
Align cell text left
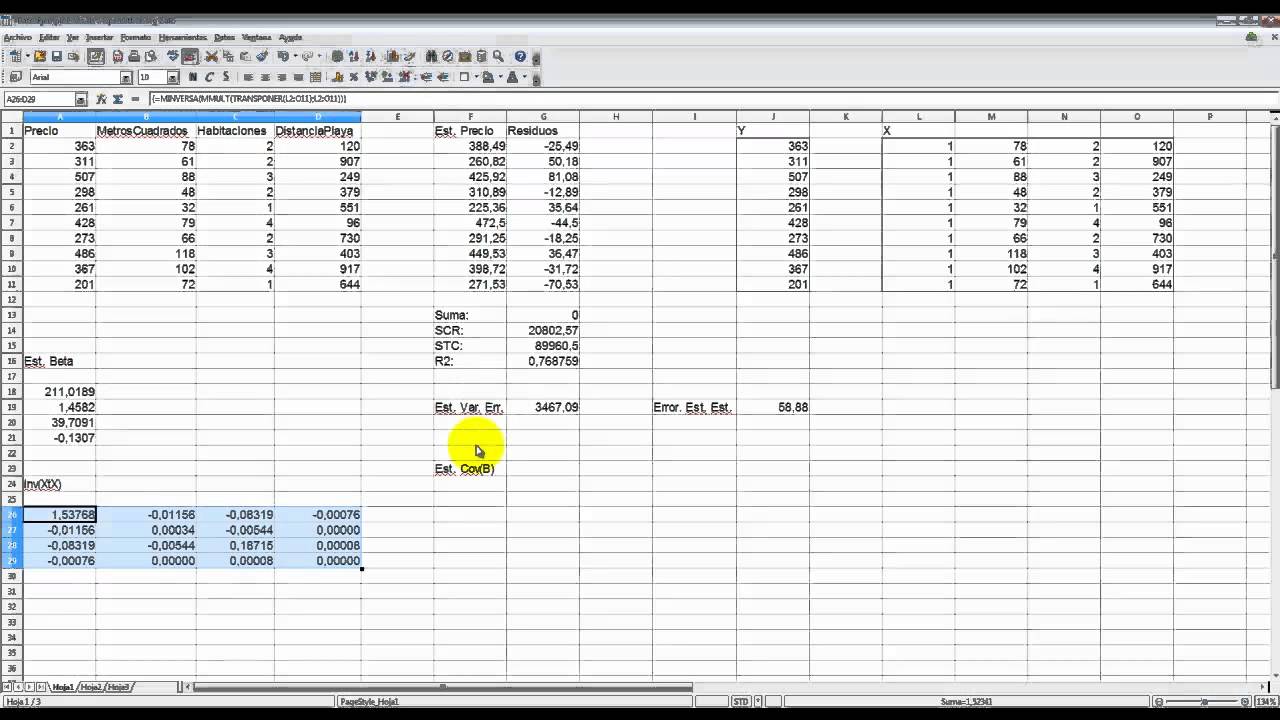(x=248, y=77)
